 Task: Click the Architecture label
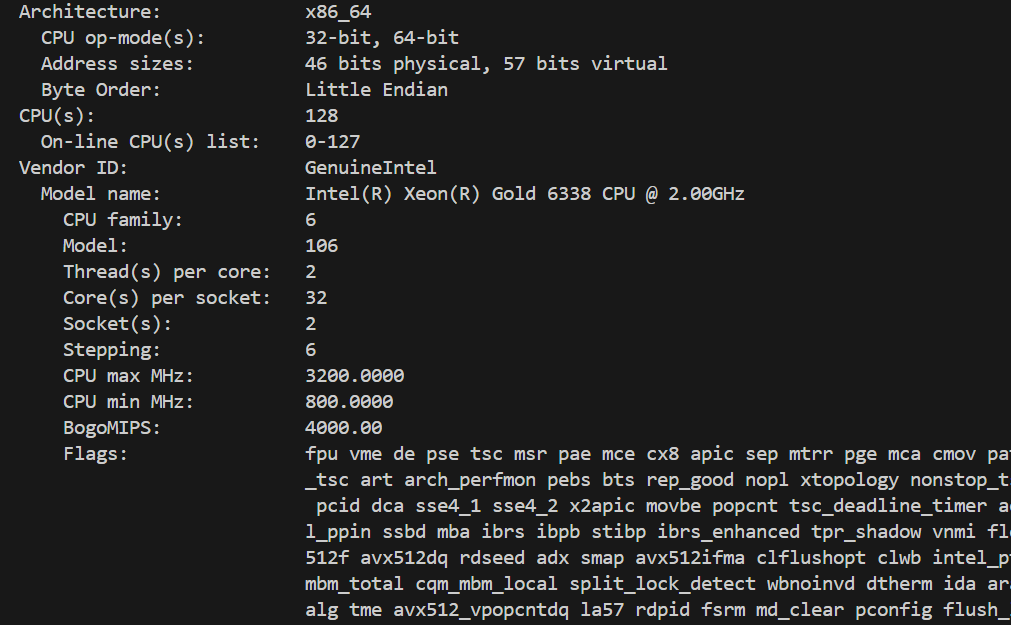89,12
